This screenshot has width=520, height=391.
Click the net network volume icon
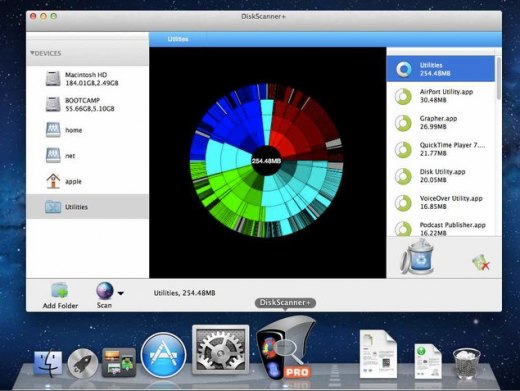(53, 155)
